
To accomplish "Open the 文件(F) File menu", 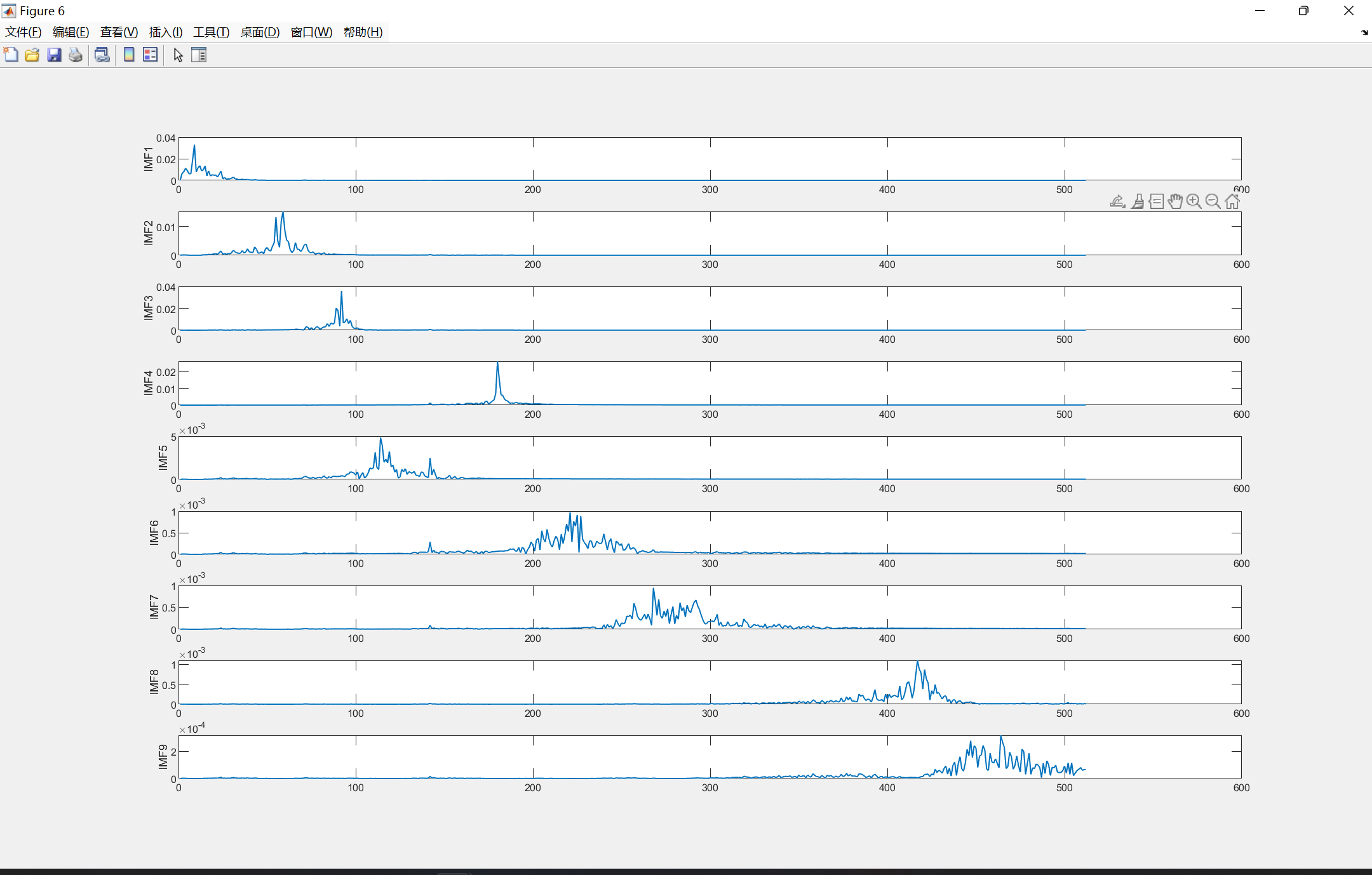I will coord(24,32).
